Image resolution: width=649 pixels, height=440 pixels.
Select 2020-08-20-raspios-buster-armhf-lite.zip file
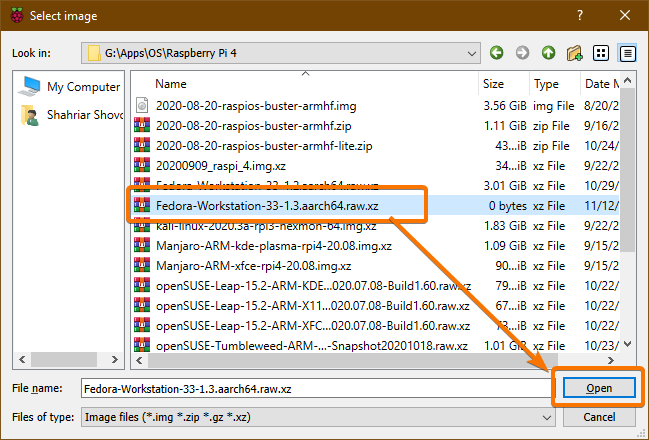tap(264, 146)
